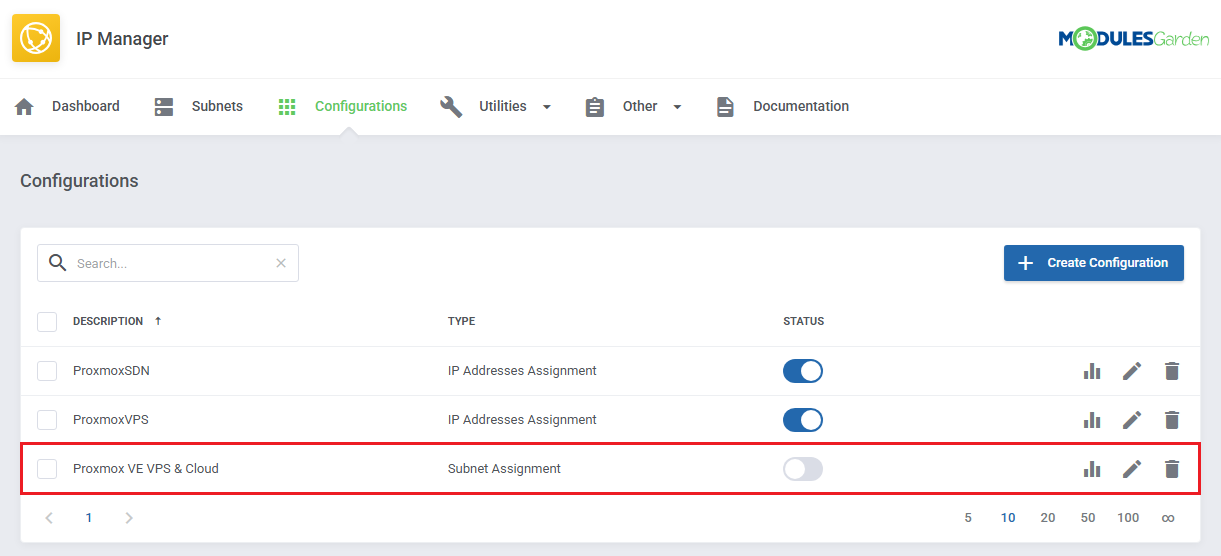The width and height of the screenshot is (1221, 556).
Task: Tick the select-all checkbox in table header
Action: (x=47, y=322)
